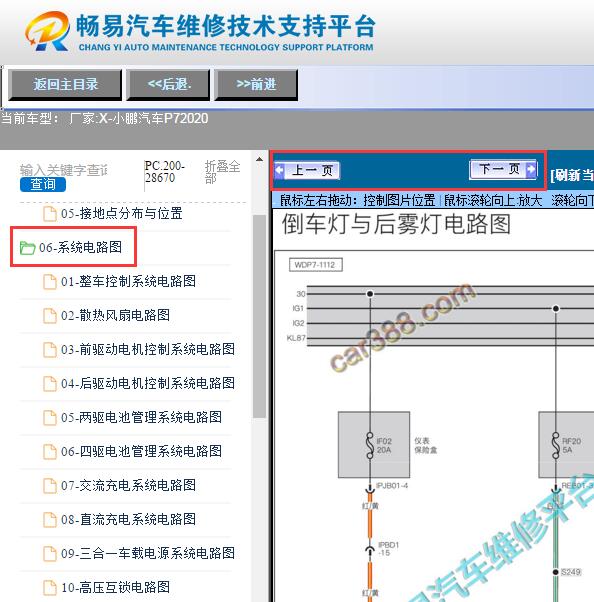Open 09-三合一车载电源系统电路图

[x=148, y=553]
